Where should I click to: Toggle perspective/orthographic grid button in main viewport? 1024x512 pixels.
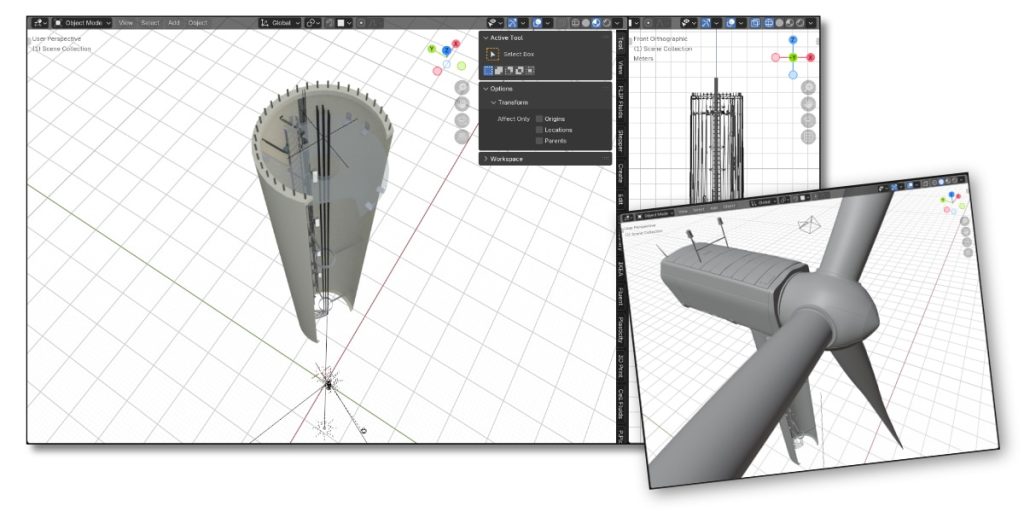click(462, 136)
